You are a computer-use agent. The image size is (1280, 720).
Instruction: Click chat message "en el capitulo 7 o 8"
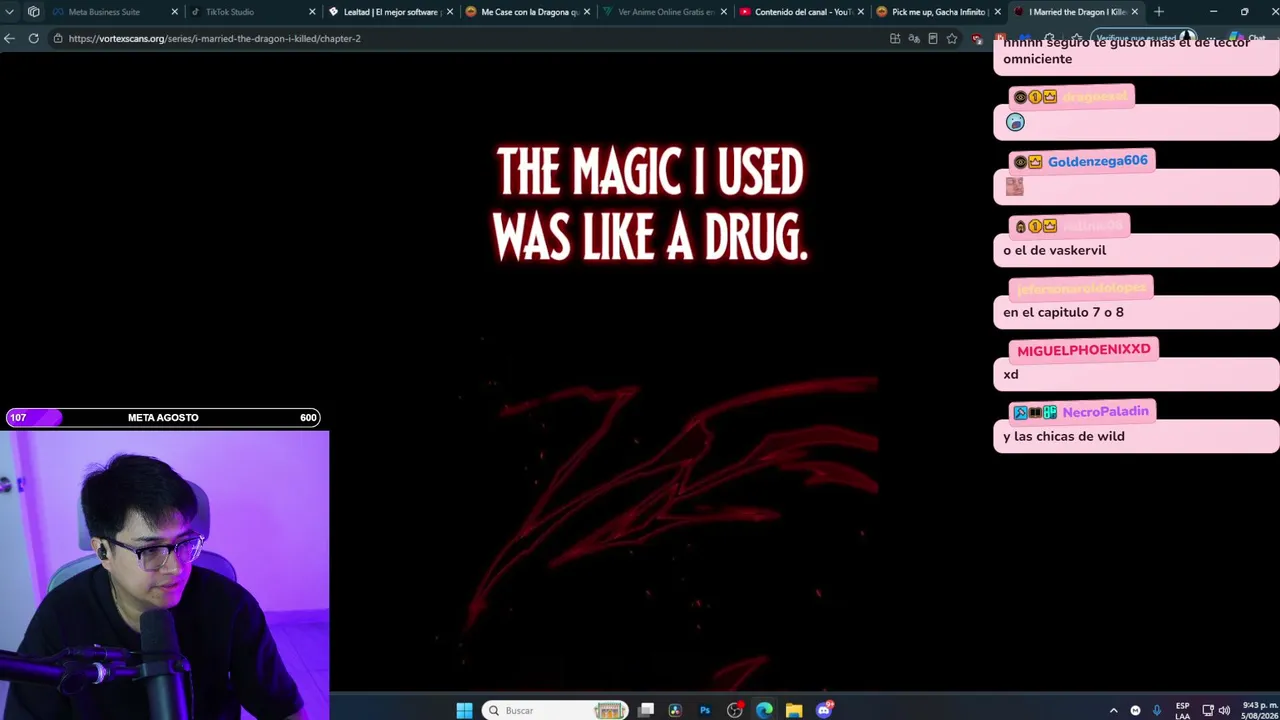pyautogui.click(x=1063, y=312)
